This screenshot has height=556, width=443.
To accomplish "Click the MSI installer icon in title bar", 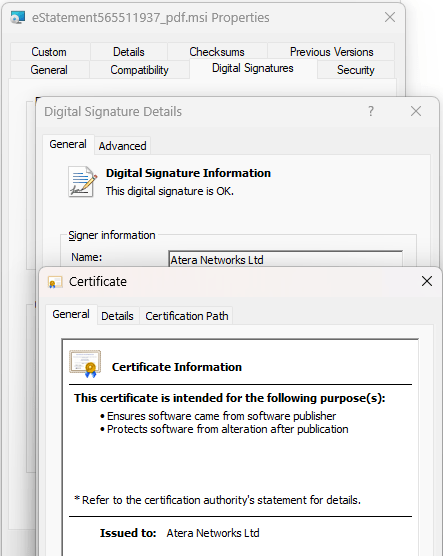I will 17,17.
